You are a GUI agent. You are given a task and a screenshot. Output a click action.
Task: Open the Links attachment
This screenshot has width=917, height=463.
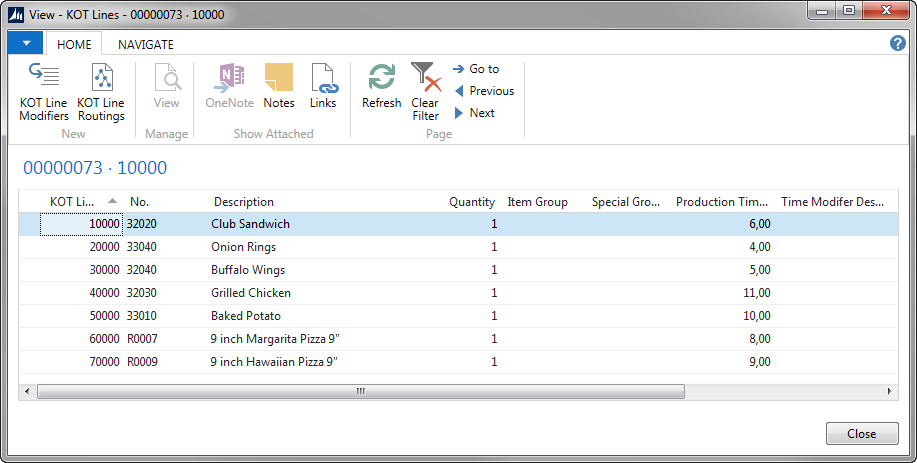[x=323, y=87]
